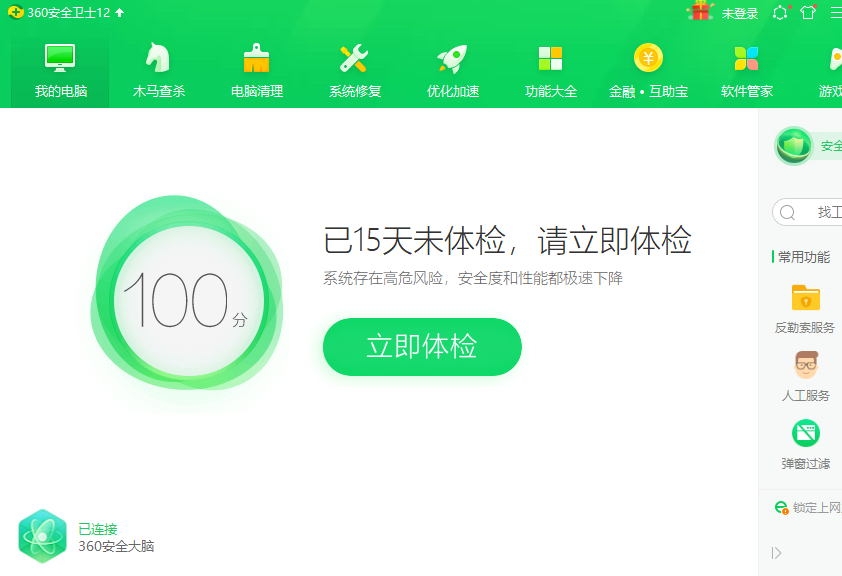Click the 360安全大脑 connected icon
Screen dimensions: 842x576
click(x=42, y=537)
